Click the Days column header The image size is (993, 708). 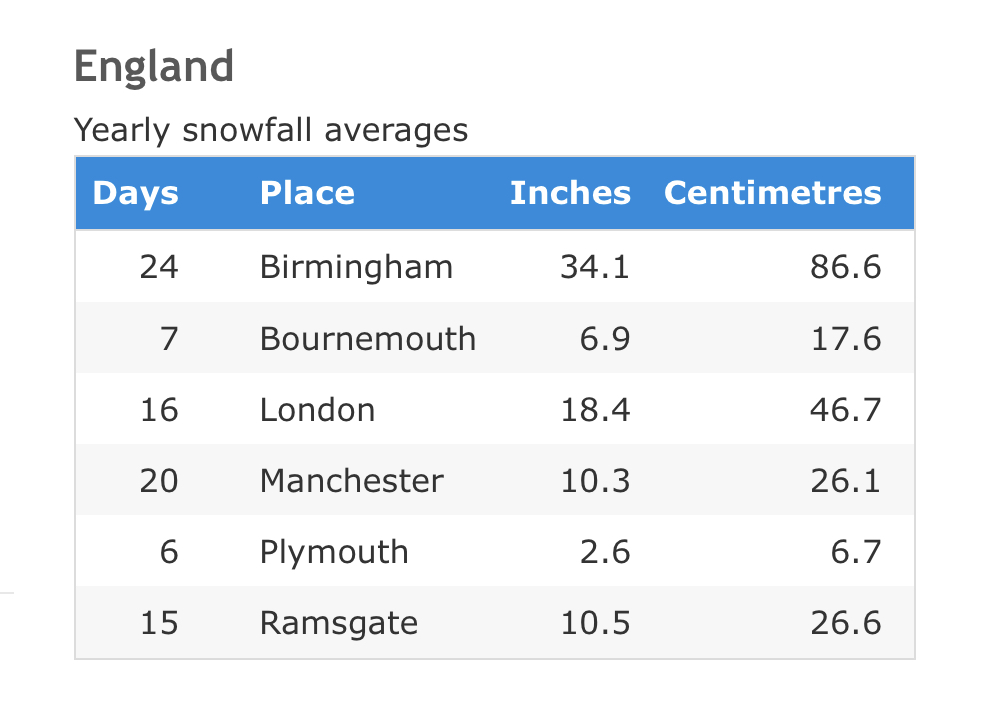tap(135, 193)
